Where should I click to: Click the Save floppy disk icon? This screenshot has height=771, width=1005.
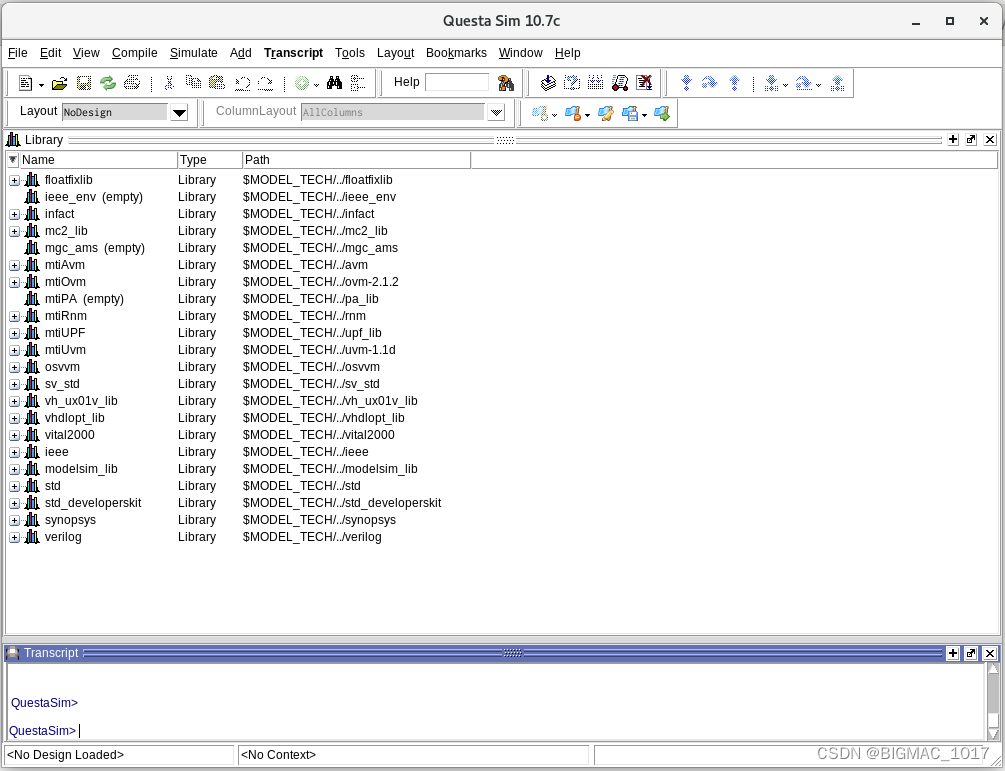[84, 83]
